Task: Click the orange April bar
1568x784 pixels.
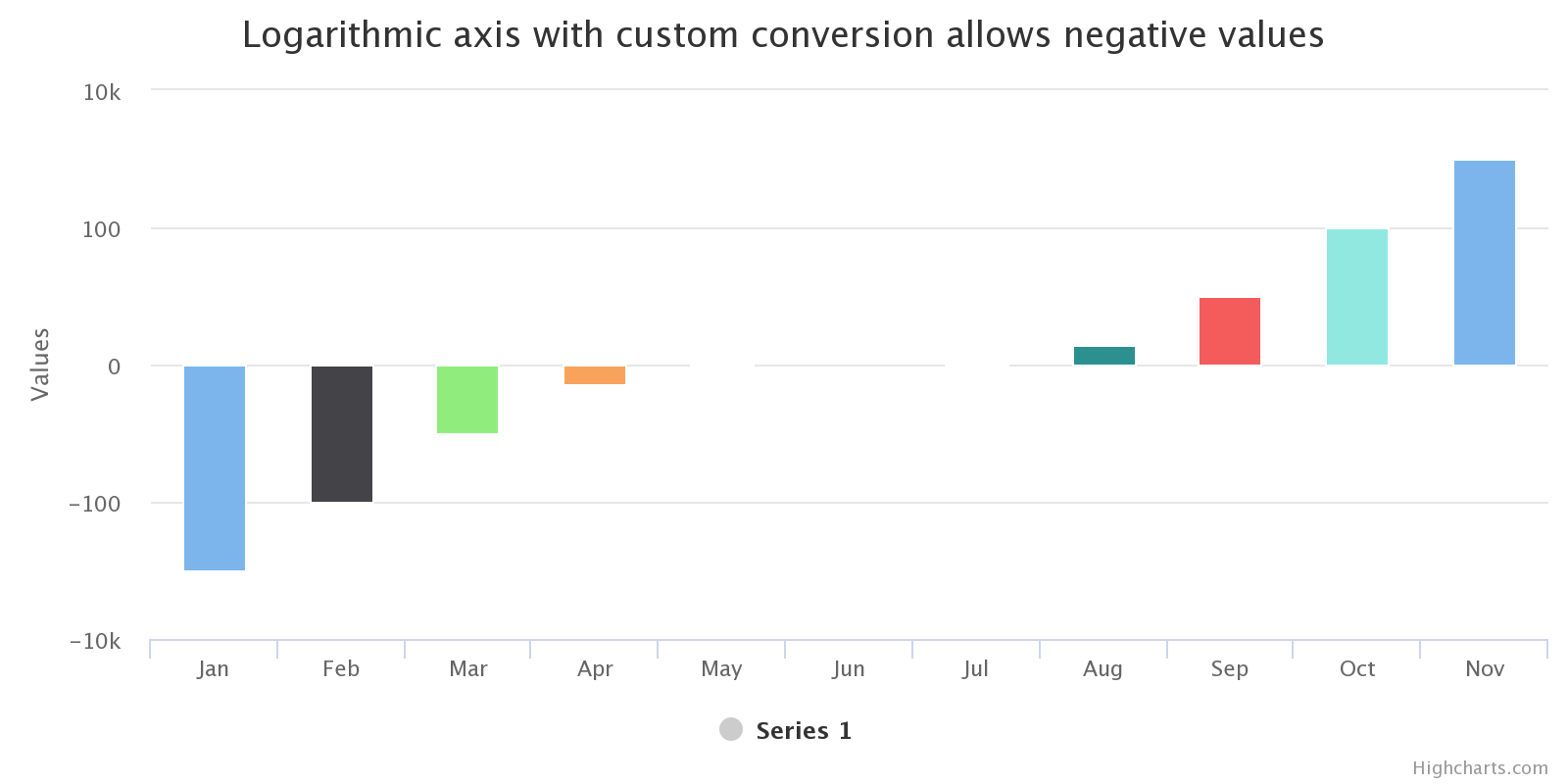Action: (x=595, y=375)
